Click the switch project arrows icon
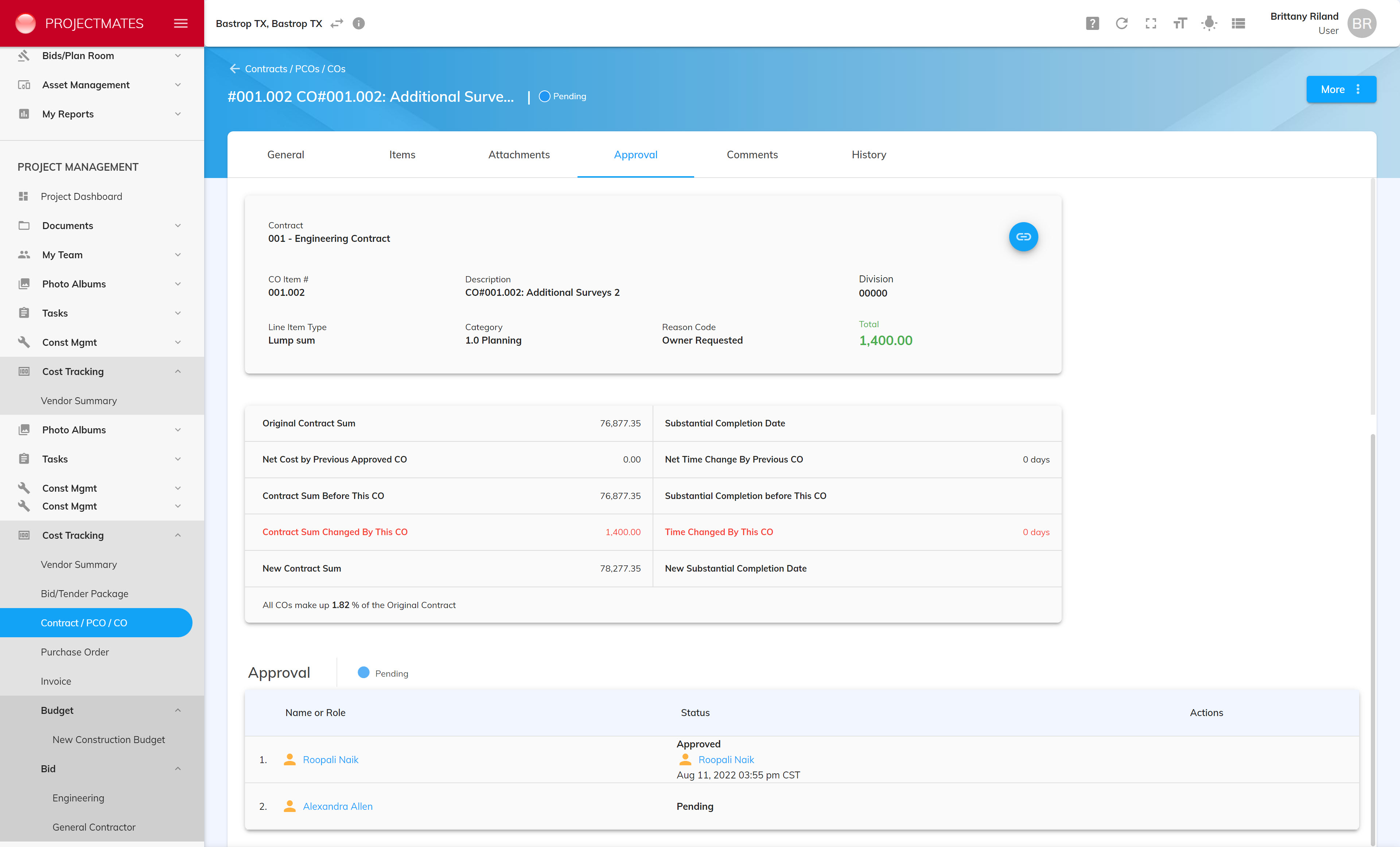 tap(337, 23)
